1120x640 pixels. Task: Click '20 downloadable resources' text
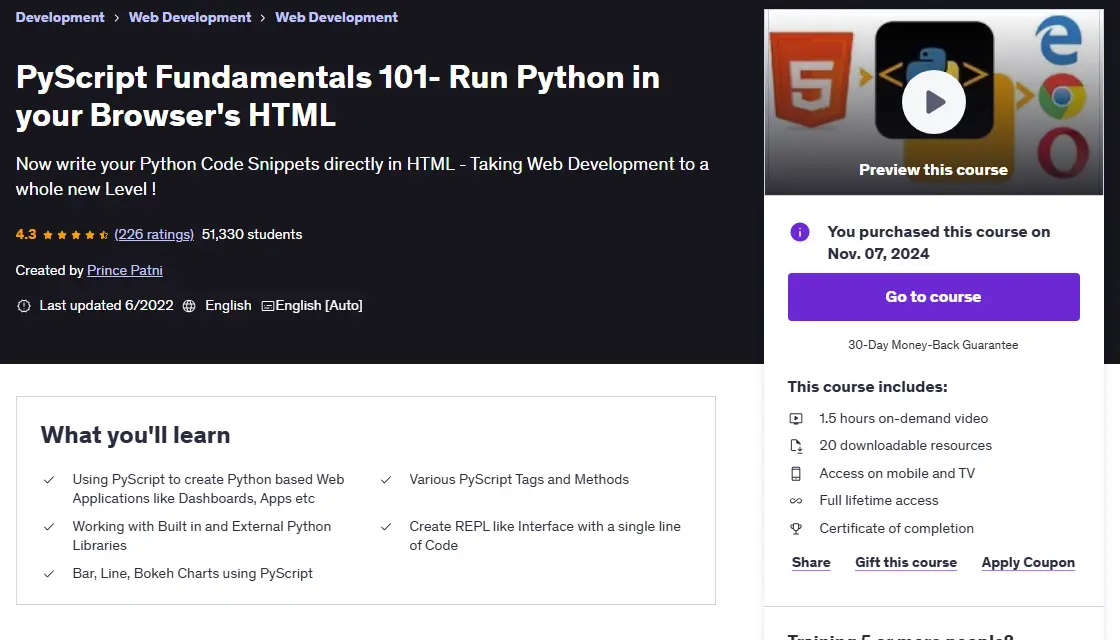coord(906,446)
